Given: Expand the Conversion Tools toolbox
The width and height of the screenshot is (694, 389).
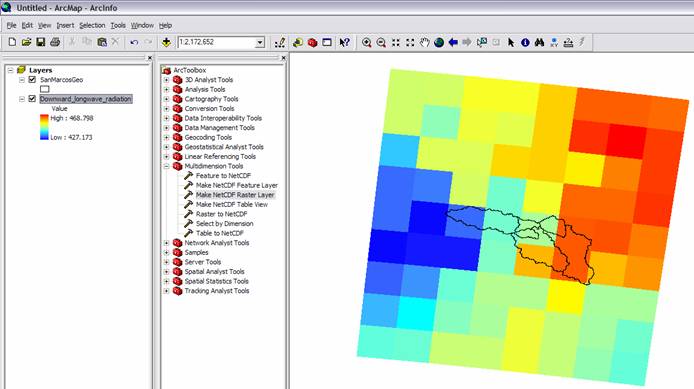Looking at the screenshot, I should coord(166,108).
